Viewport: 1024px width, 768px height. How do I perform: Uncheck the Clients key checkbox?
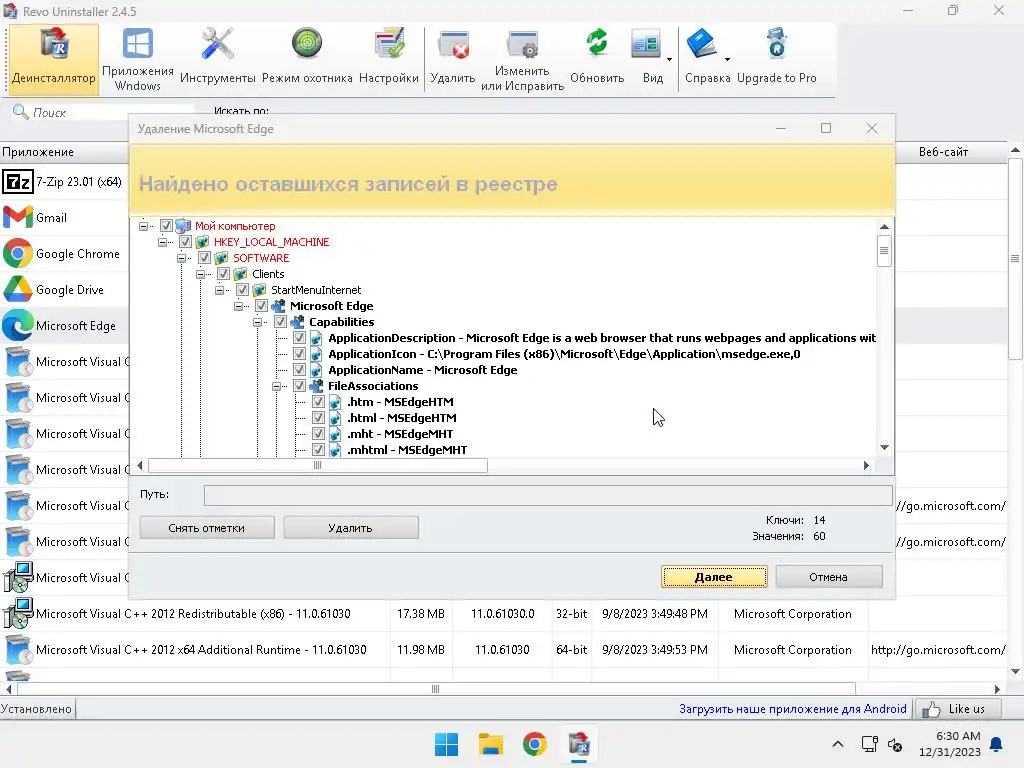point(223,274)
